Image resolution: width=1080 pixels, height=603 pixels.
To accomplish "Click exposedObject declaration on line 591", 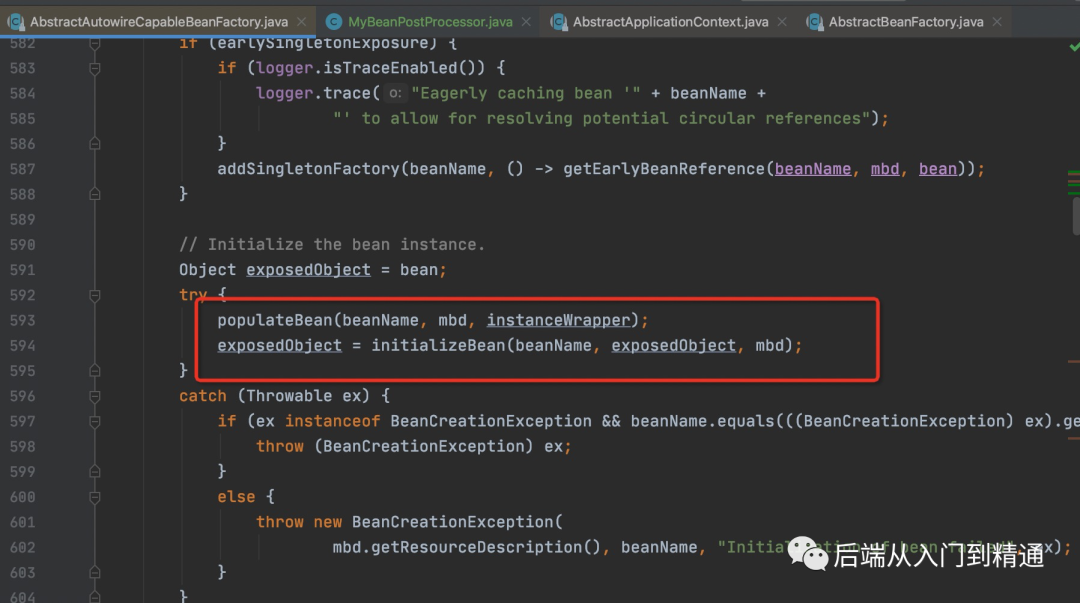I will (x=308, y=269).
